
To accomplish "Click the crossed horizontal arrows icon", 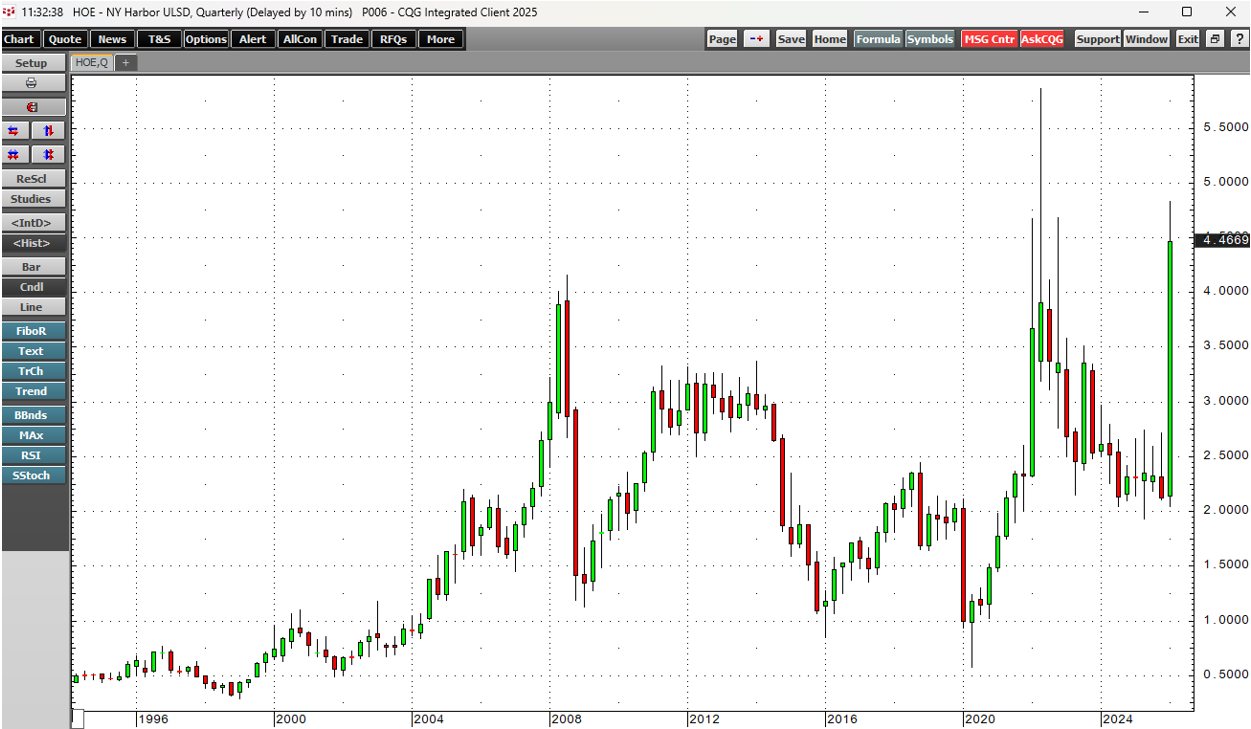I will coord(14,155).
